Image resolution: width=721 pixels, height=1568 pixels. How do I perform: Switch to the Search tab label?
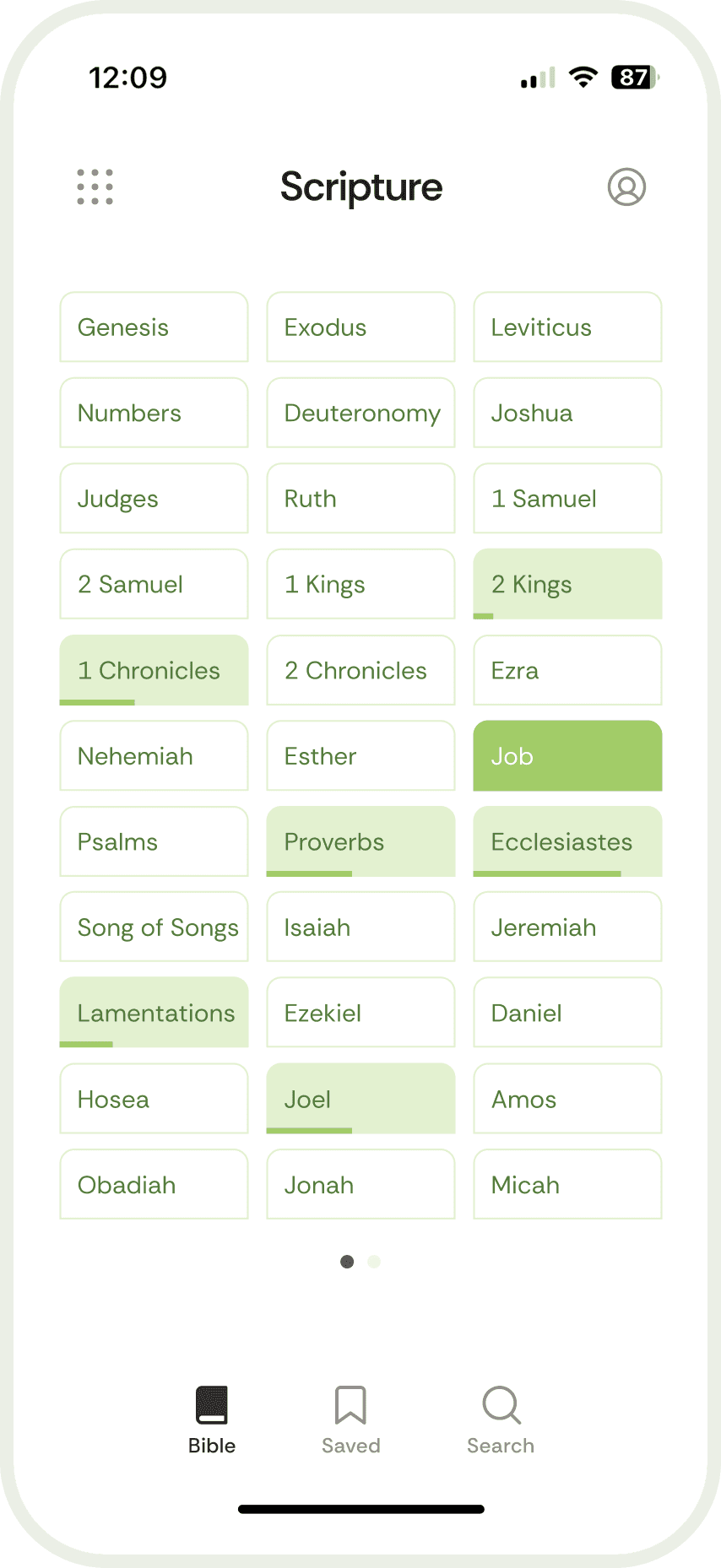coord(501,1446)
